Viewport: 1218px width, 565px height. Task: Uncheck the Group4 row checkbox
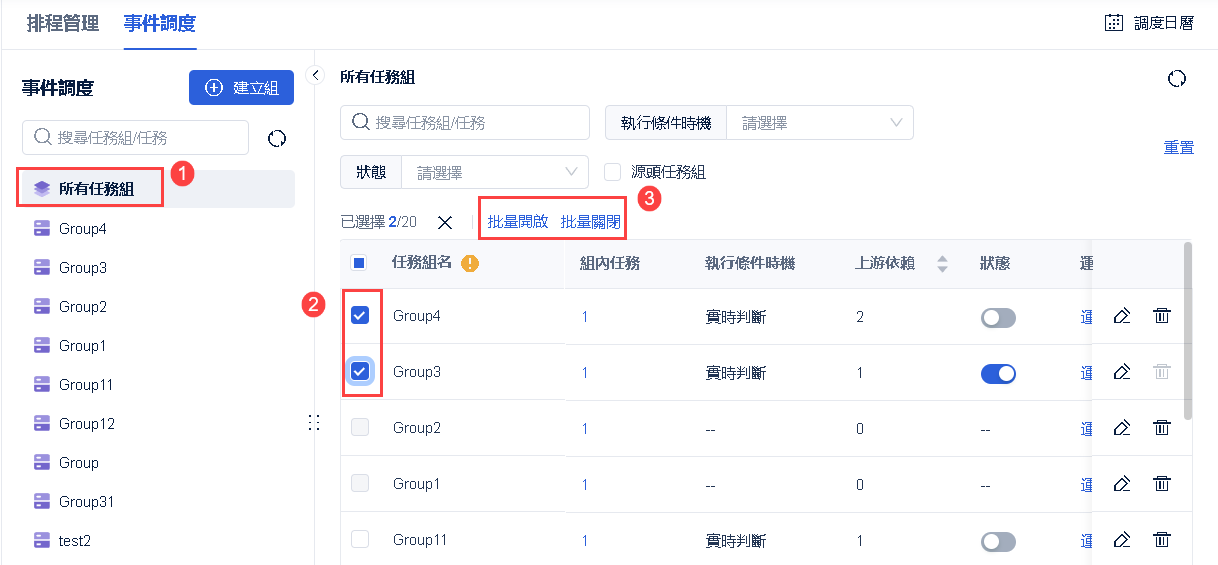[360, 316]
